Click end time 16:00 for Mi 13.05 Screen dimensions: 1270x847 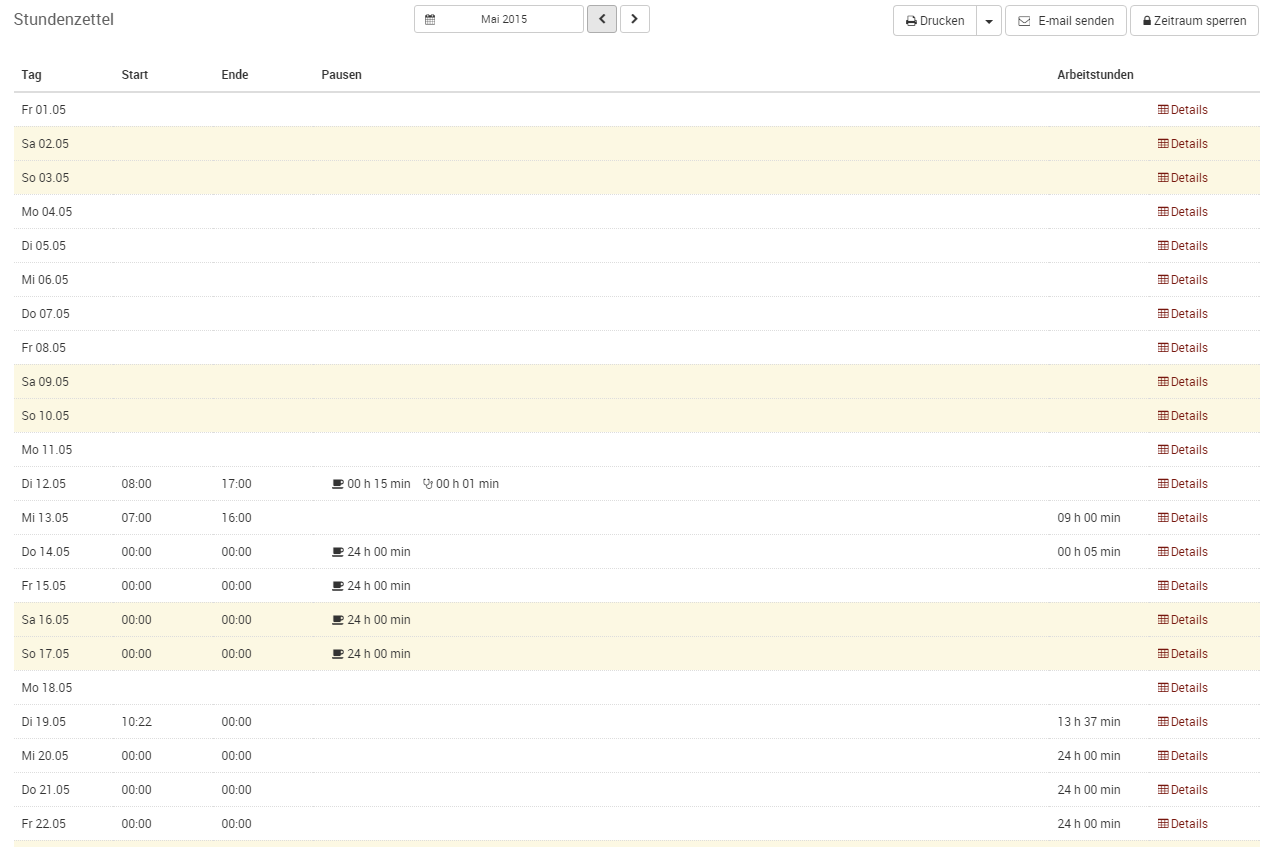coord(237,518)
